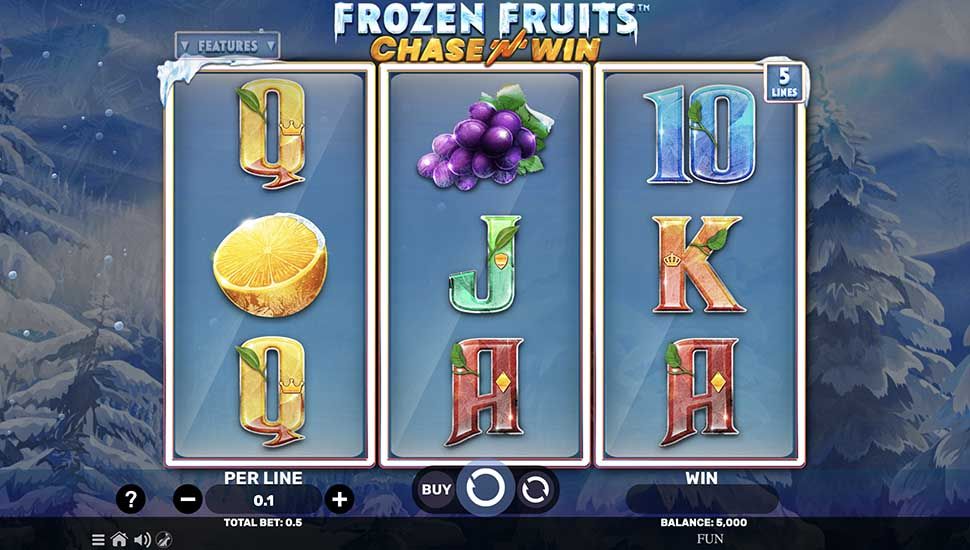Increase the per line bet with plus
The height and width of the screenshot is (550, 970).
click(339, 499)
